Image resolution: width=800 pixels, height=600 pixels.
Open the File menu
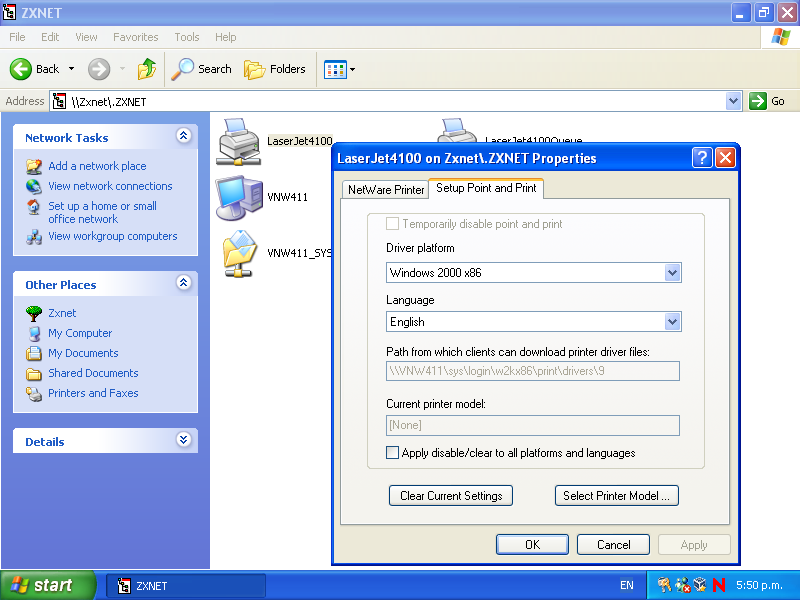tap(17, 37)
